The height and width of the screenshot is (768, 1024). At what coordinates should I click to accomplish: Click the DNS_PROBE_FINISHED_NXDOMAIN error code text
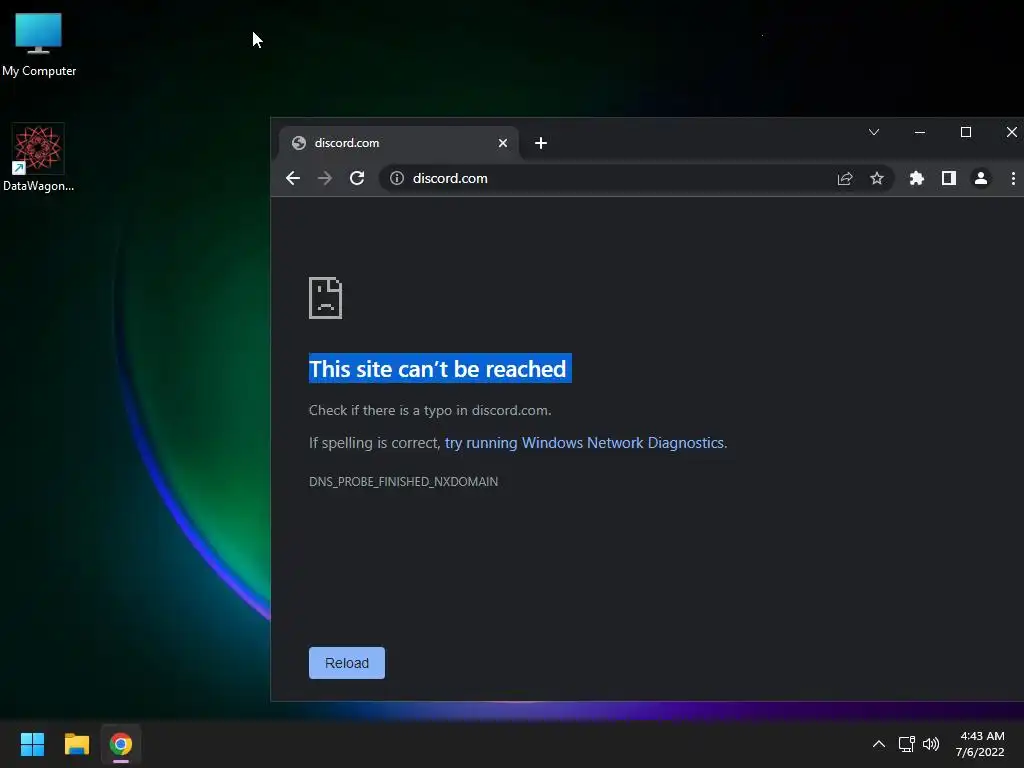click(x=404, y=482)
